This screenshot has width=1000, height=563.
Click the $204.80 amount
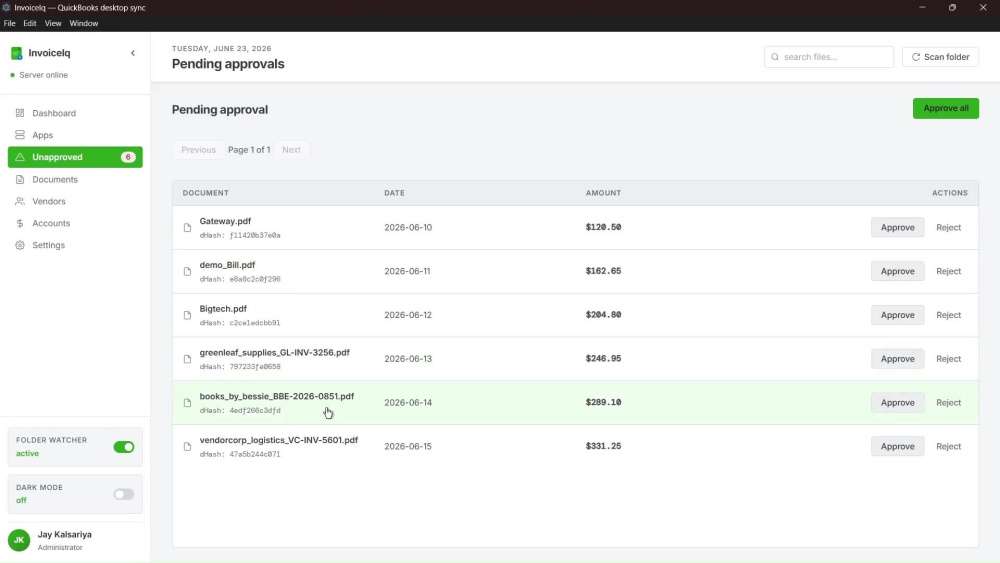(603, 315)
